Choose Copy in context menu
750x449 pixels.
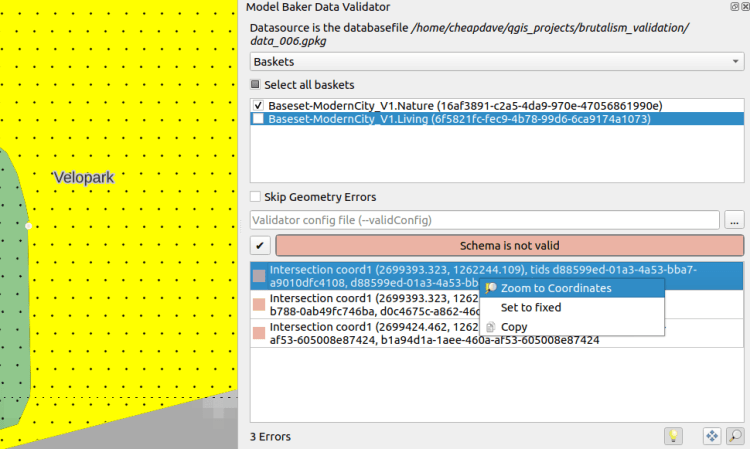coord(572,327)
